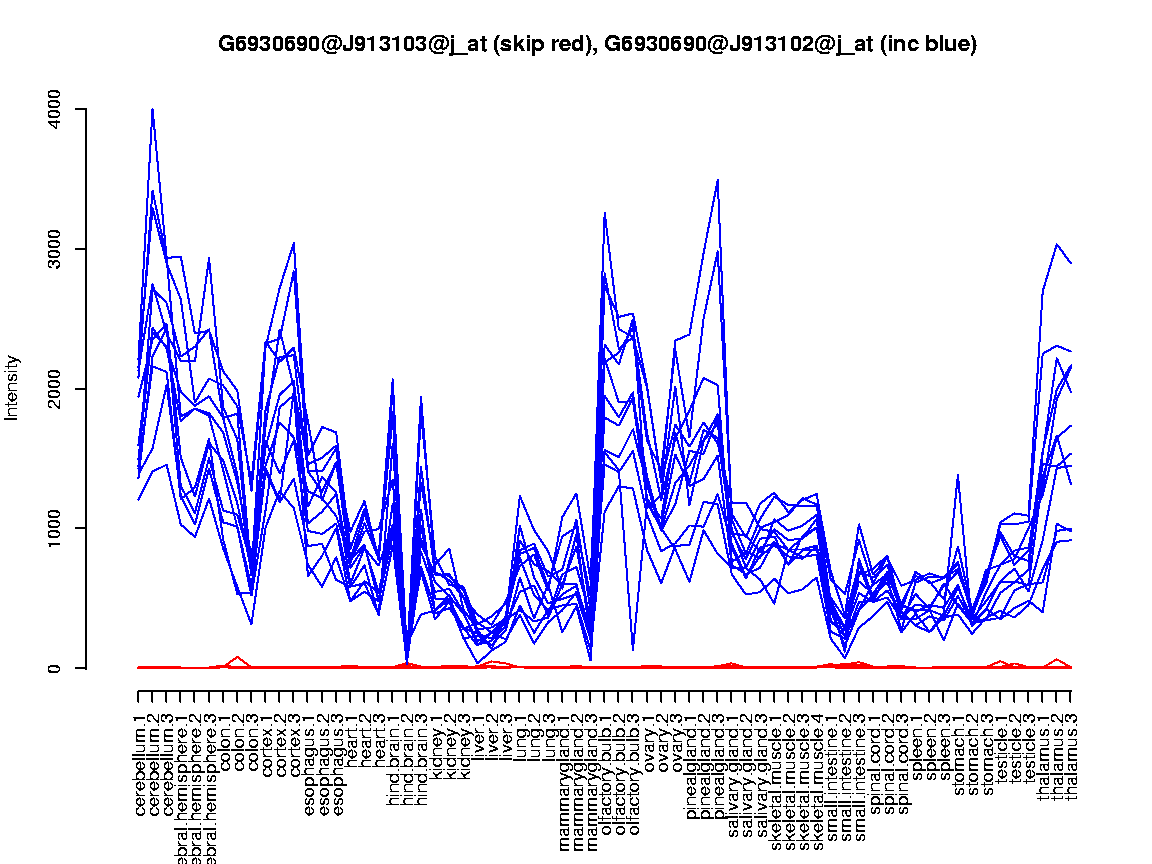Click the 2000 y-axis tick label
The image size is (1152, 864).
click(x=55, y=388)
